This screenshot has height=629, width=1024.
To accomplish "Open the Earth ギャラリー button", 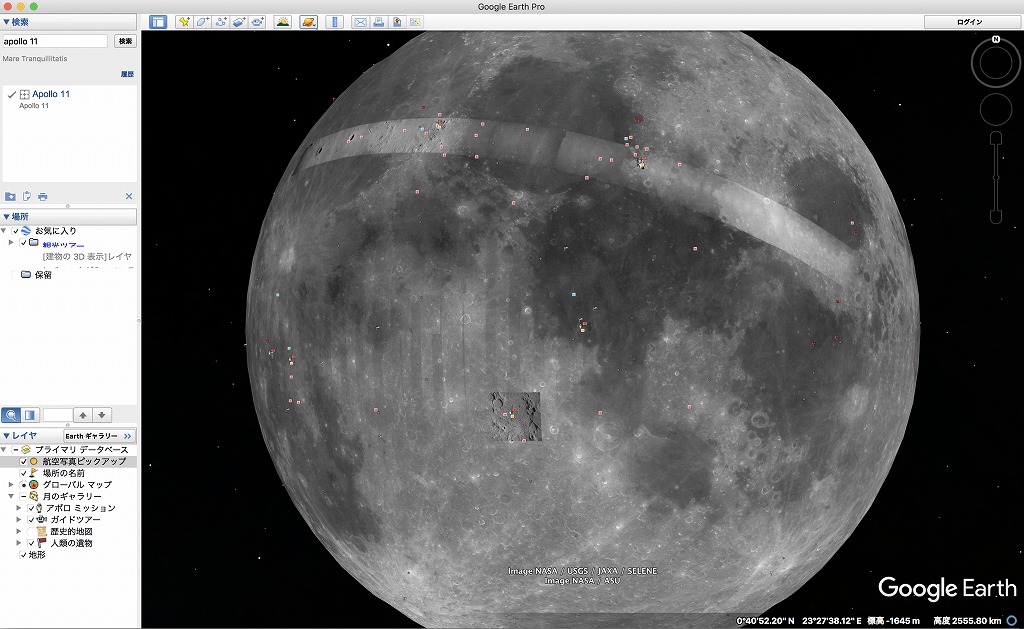I will pos(99,436).
